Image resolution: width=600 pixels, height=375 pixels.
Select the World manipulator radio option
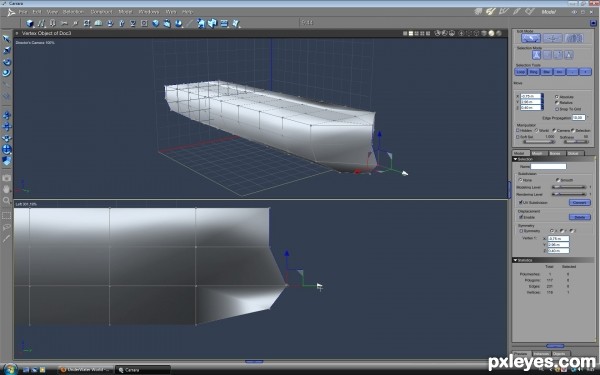[536, 130]
